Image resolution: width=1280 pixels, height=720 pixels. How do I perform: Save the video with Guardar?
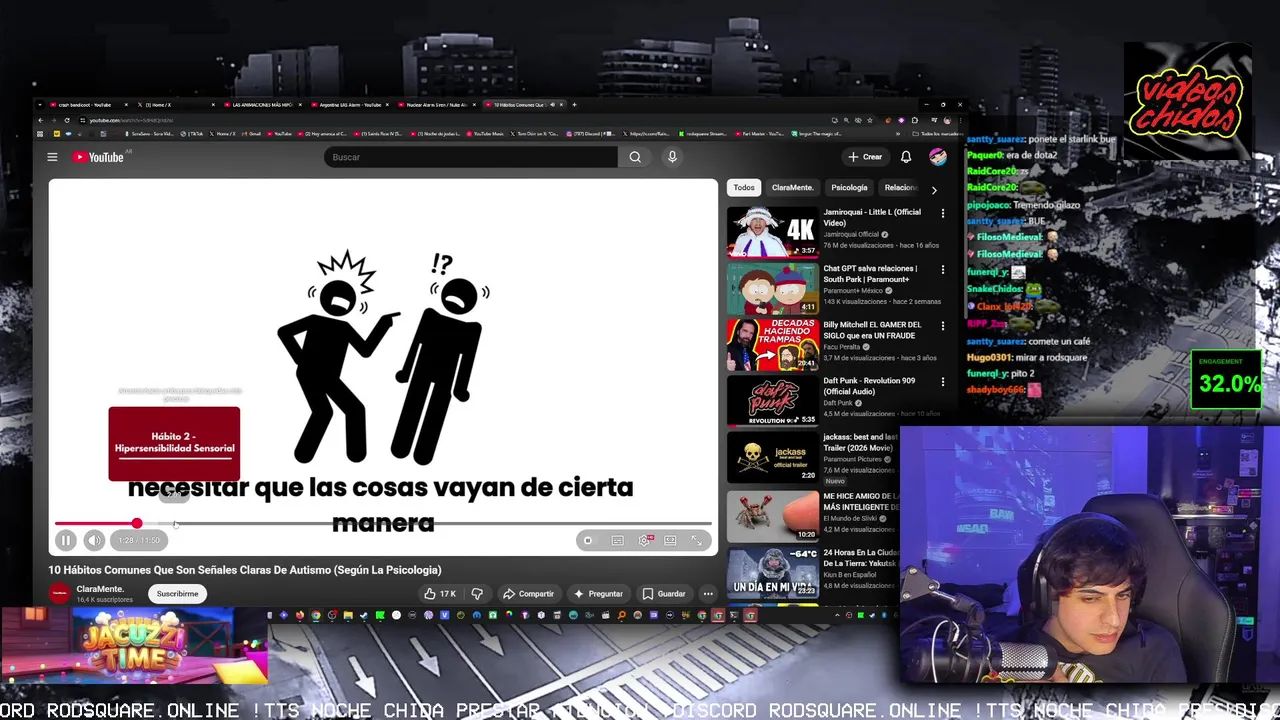click(x=664, y=594)
